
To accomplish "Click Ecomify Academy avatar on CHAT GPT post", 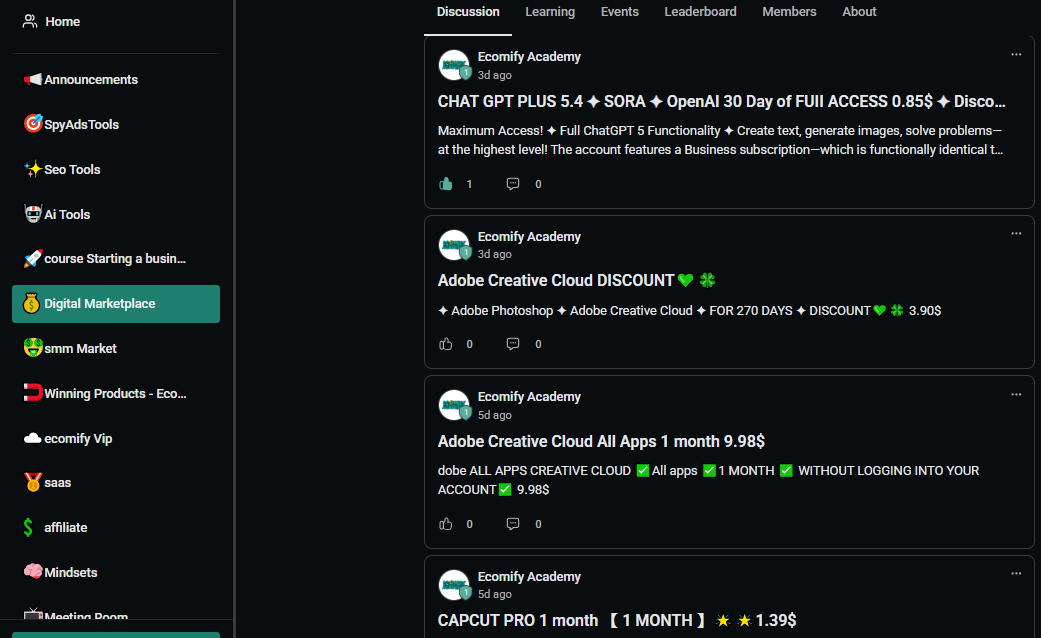I will click(x=454, y=65).
